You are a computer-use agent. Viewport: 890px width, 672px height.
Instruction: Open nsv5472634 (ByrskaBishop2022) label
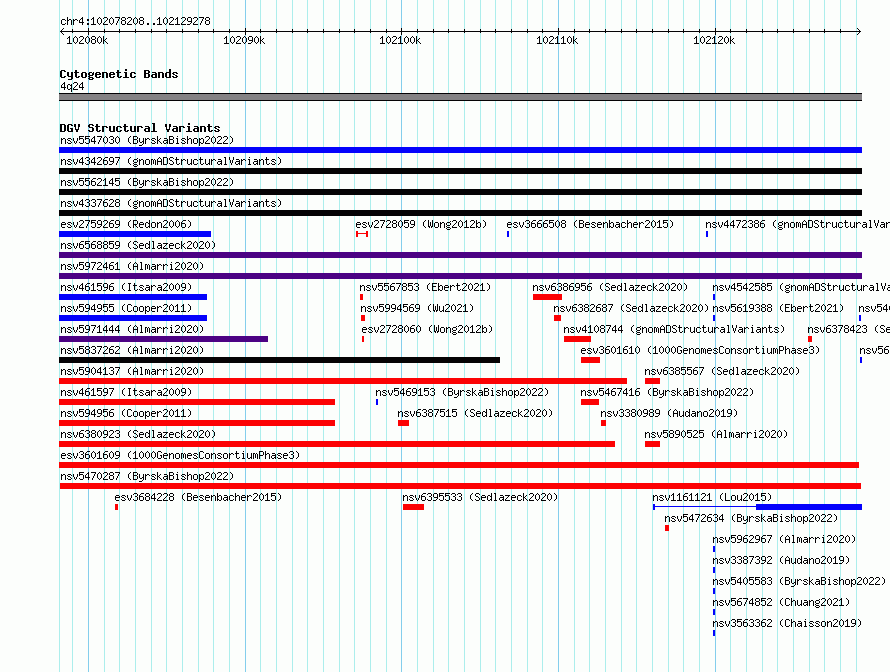(x=751, y=518)
